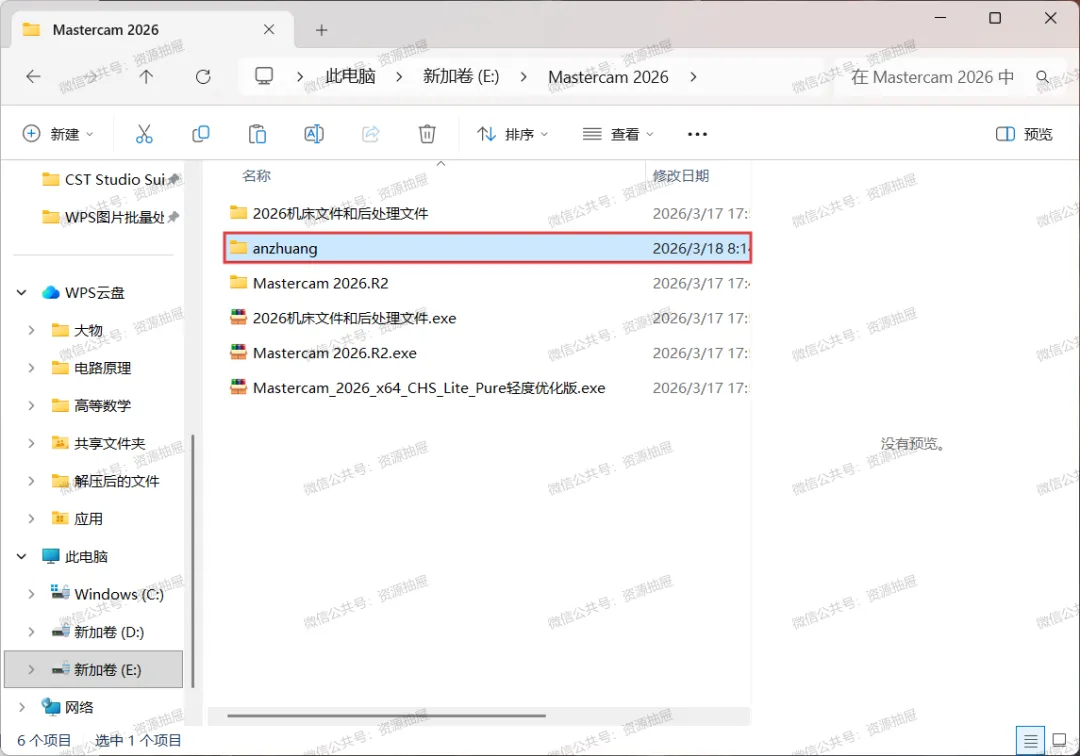1080x756 pixels.
Task: Click the search magnifier icon
Action: (1043, 76)
